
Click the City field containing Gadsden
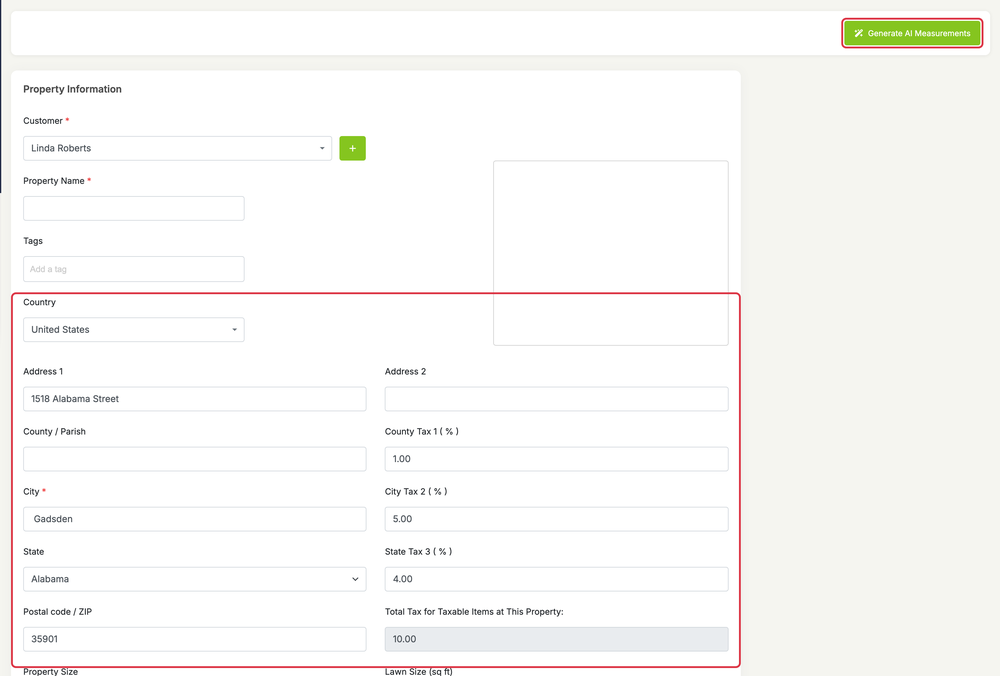195,519
